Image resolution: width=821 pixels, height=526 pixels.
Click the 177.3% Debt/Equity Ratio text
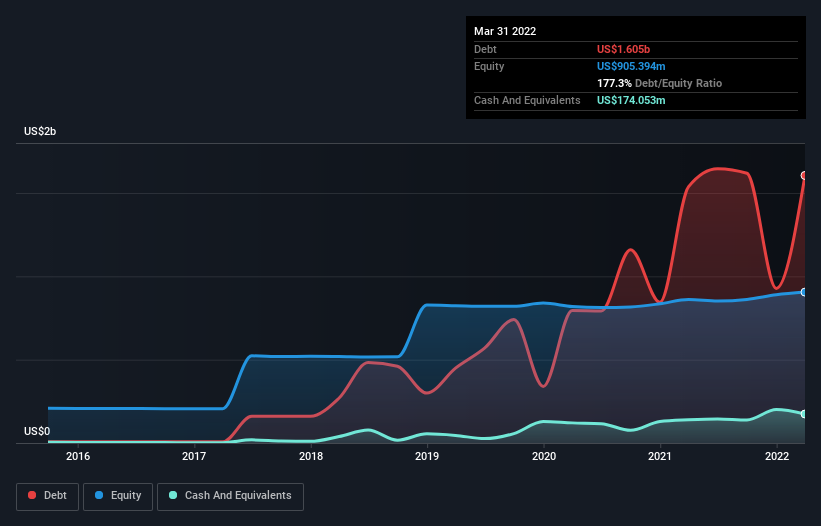pos(659,83)
